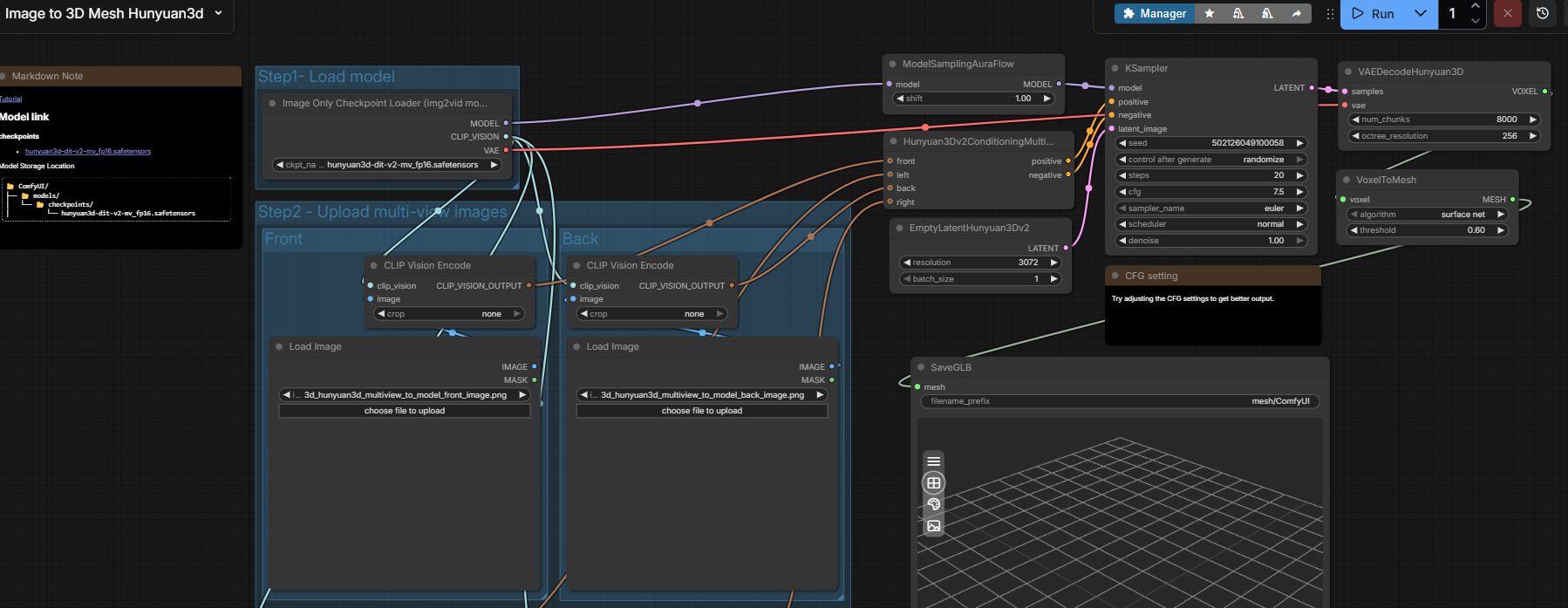Screen dimensions: 1568x608
Task: Collapse the EmptyLatentHunyuan3Dv2 node title dot
Action: (x=900, y=228)
